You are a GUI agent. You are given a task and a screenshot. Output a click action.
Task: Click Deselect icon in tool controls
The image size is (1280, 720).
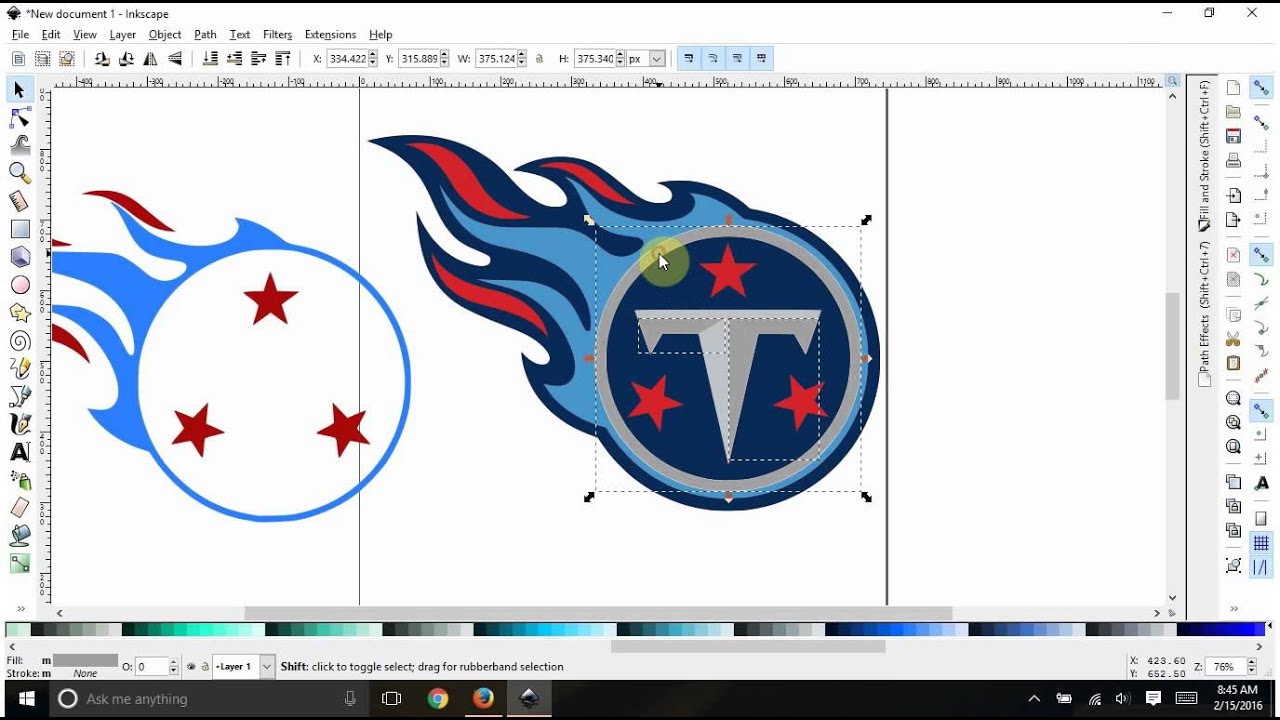(66, 59)
